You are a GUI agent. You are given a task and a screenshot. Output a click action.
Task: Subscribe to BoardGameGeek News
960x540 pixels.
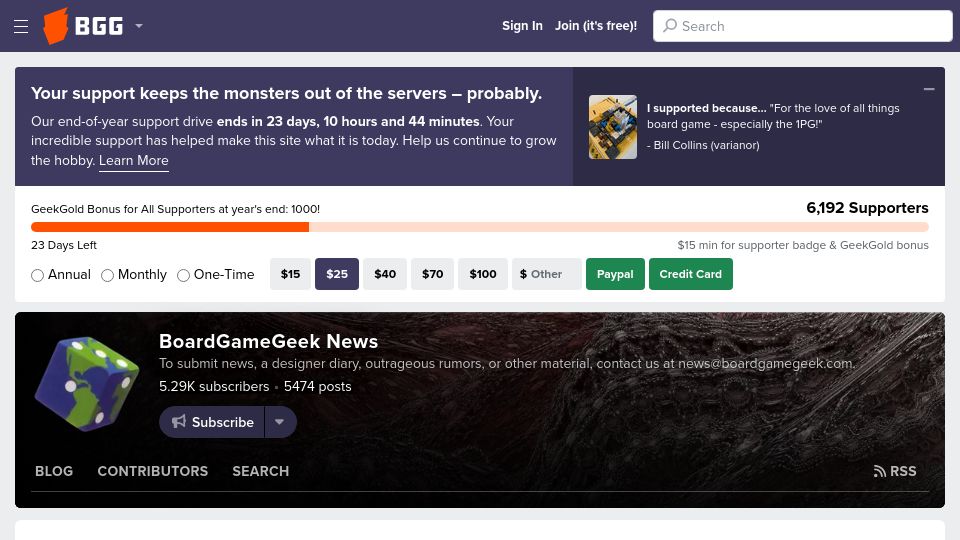(x=212, y=422)
